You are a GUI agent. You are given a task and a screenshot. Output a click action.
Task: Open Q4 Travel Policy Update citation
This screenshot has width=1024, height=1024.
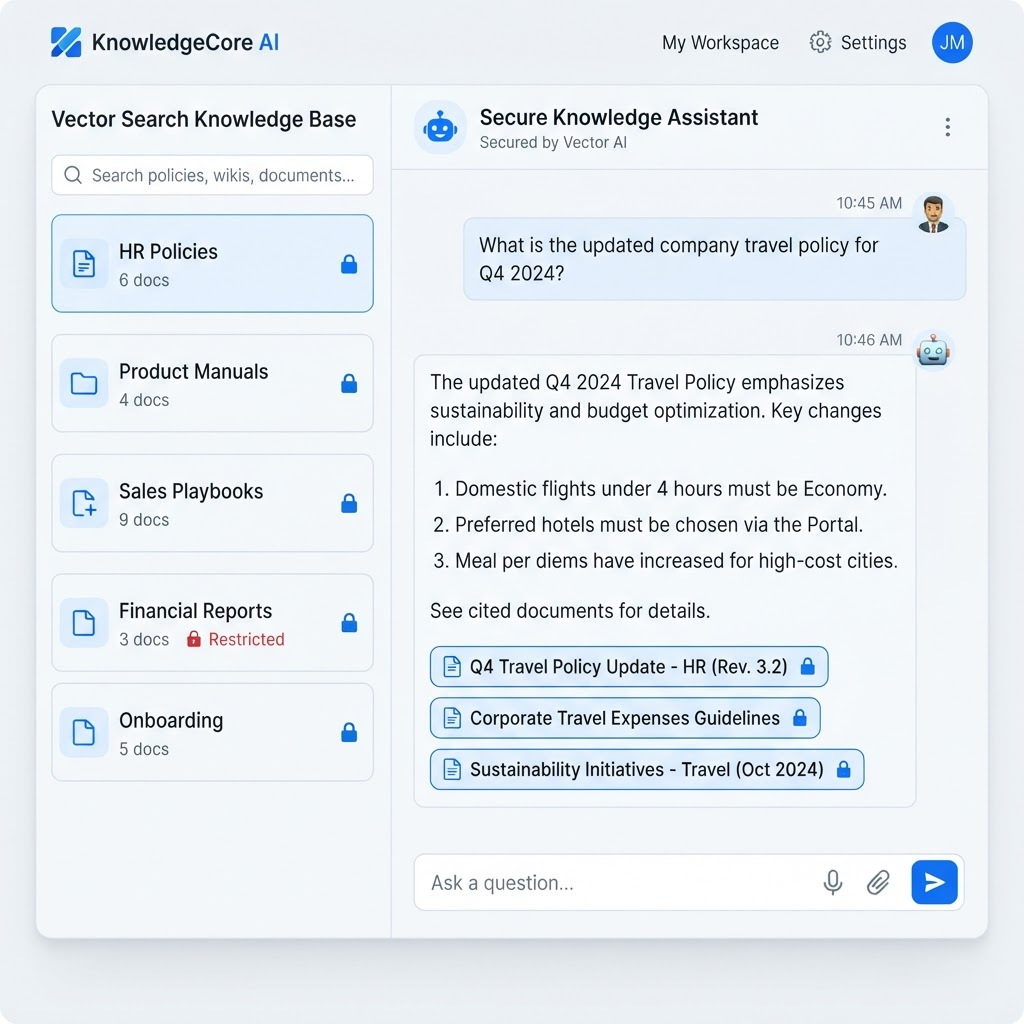point(629,666)
